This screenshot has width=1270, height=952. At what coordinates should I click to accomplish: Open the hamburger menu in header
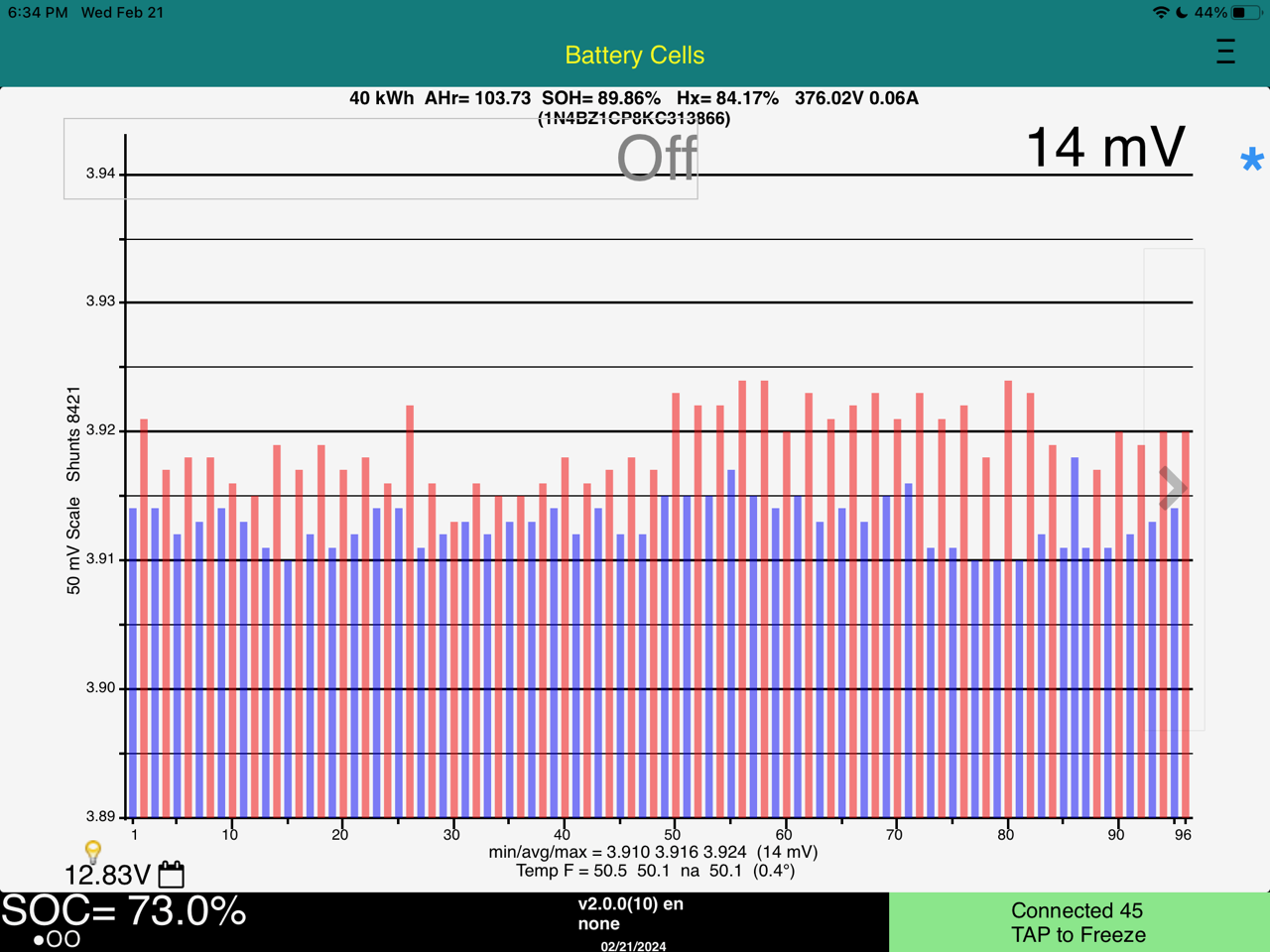coord(1225,52)
